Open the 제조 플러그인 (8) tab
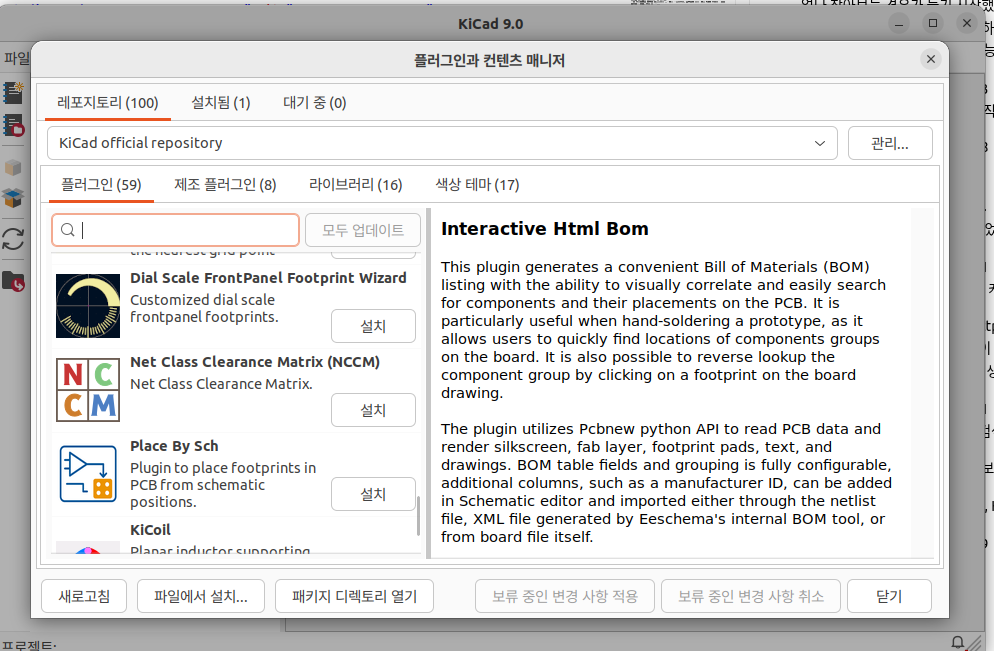This screenshot has height=651, width=994. coord(225,184)
